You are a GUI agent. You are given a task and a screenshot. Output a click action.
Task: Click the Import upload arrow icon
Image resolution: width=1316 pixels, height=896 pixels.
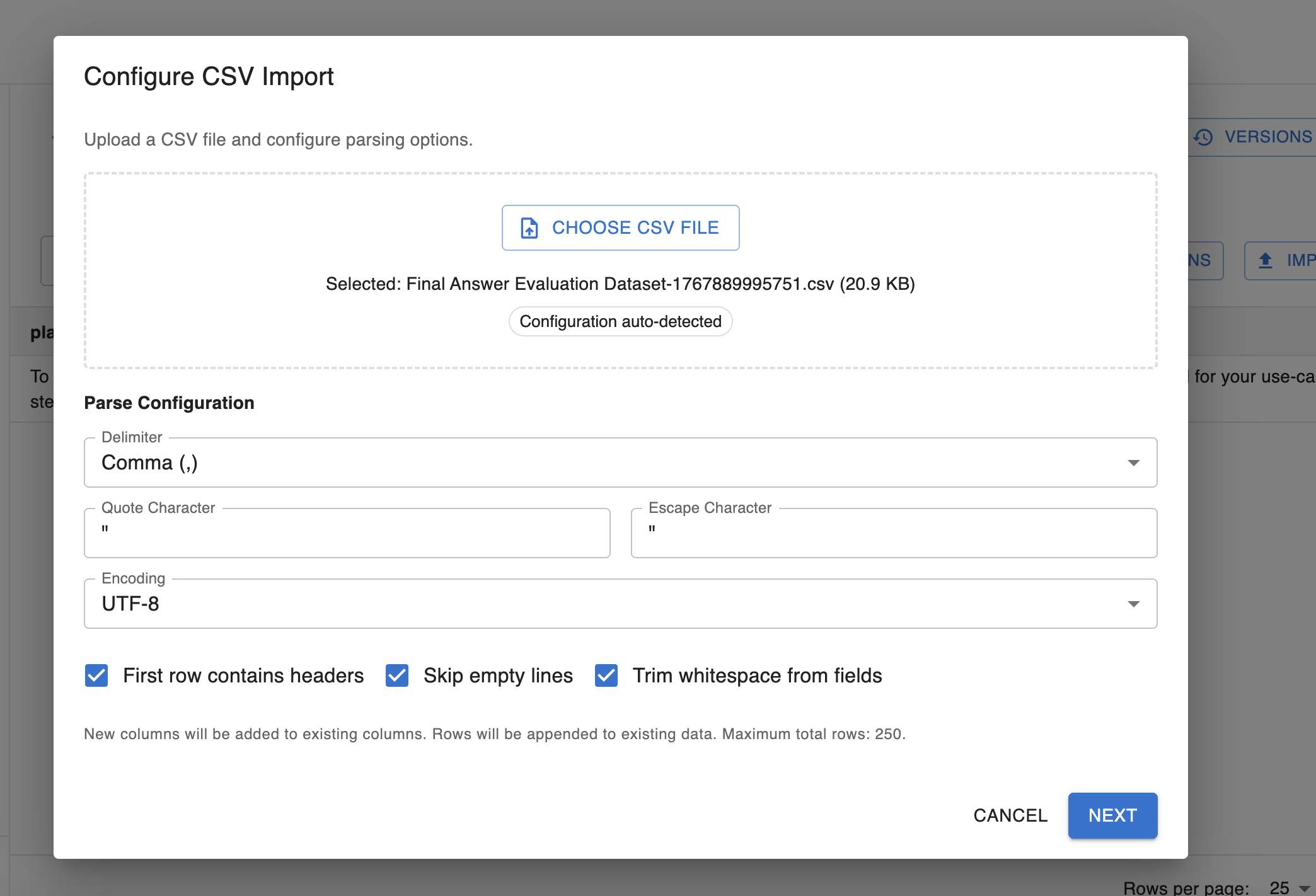(1265, 260)
